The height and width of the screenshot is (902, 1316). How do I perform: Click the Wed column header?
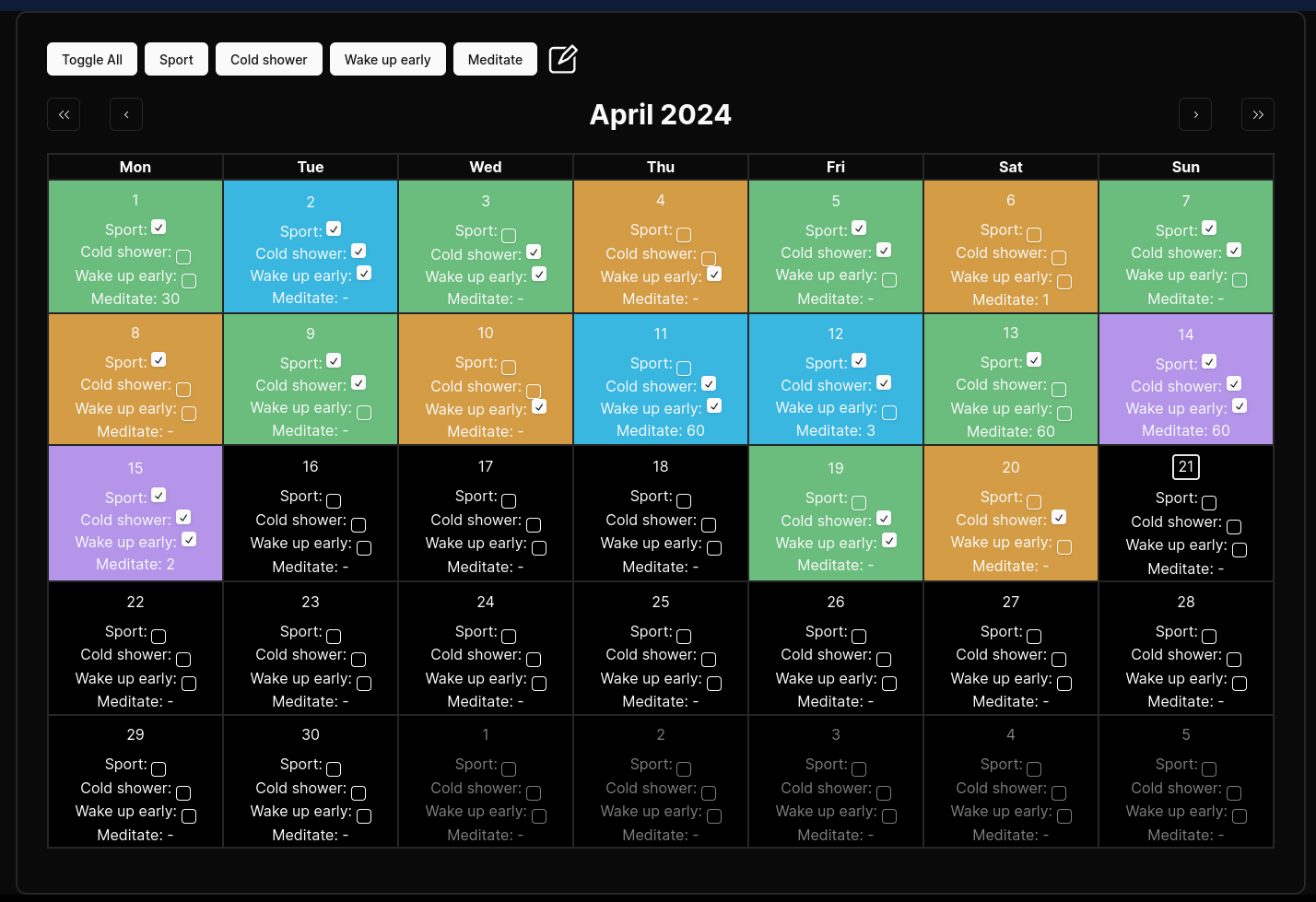486,167
